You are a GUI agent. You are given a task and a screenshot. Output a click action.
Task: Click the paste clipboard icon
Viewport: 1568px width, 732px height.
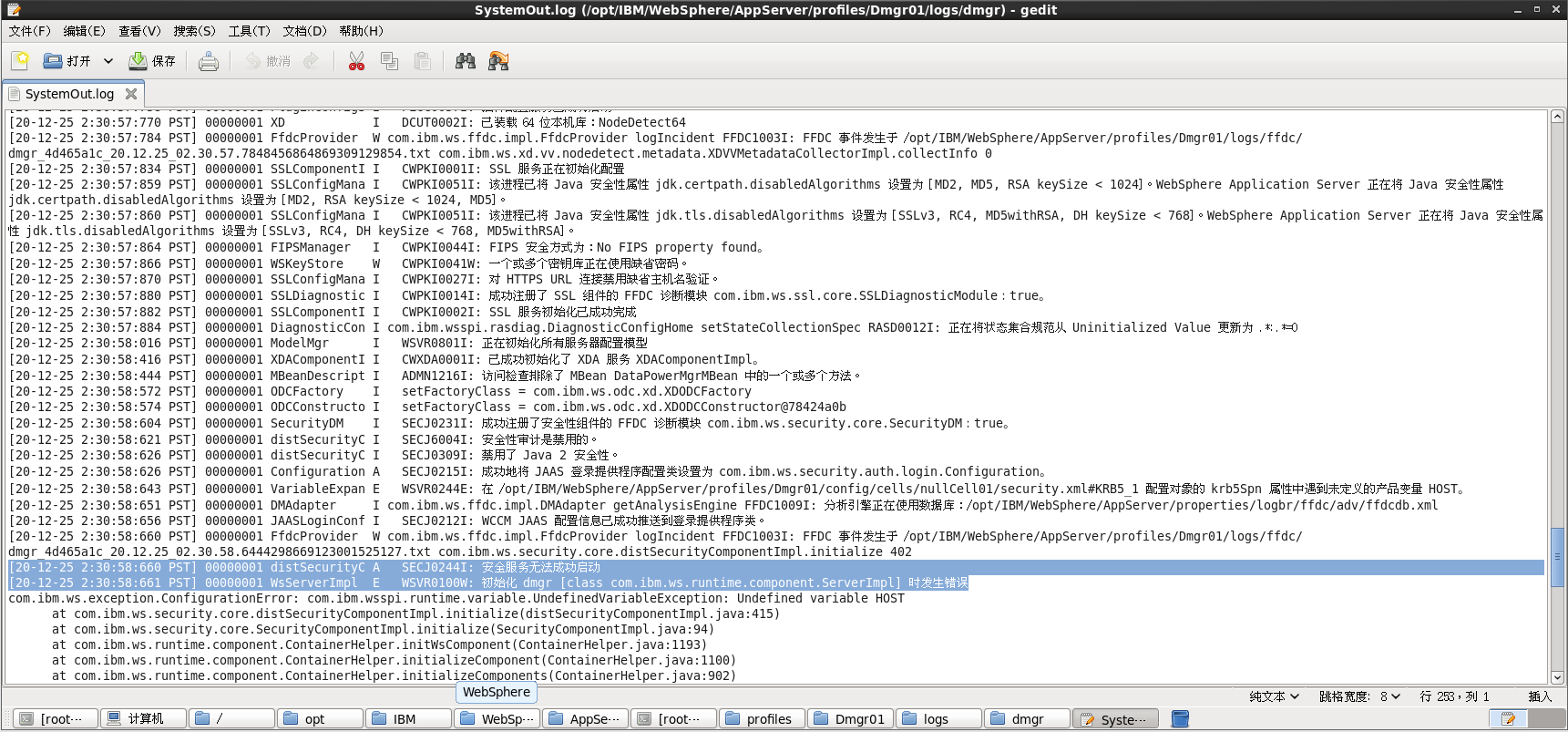pyautogui.click(x=422, y=61)
